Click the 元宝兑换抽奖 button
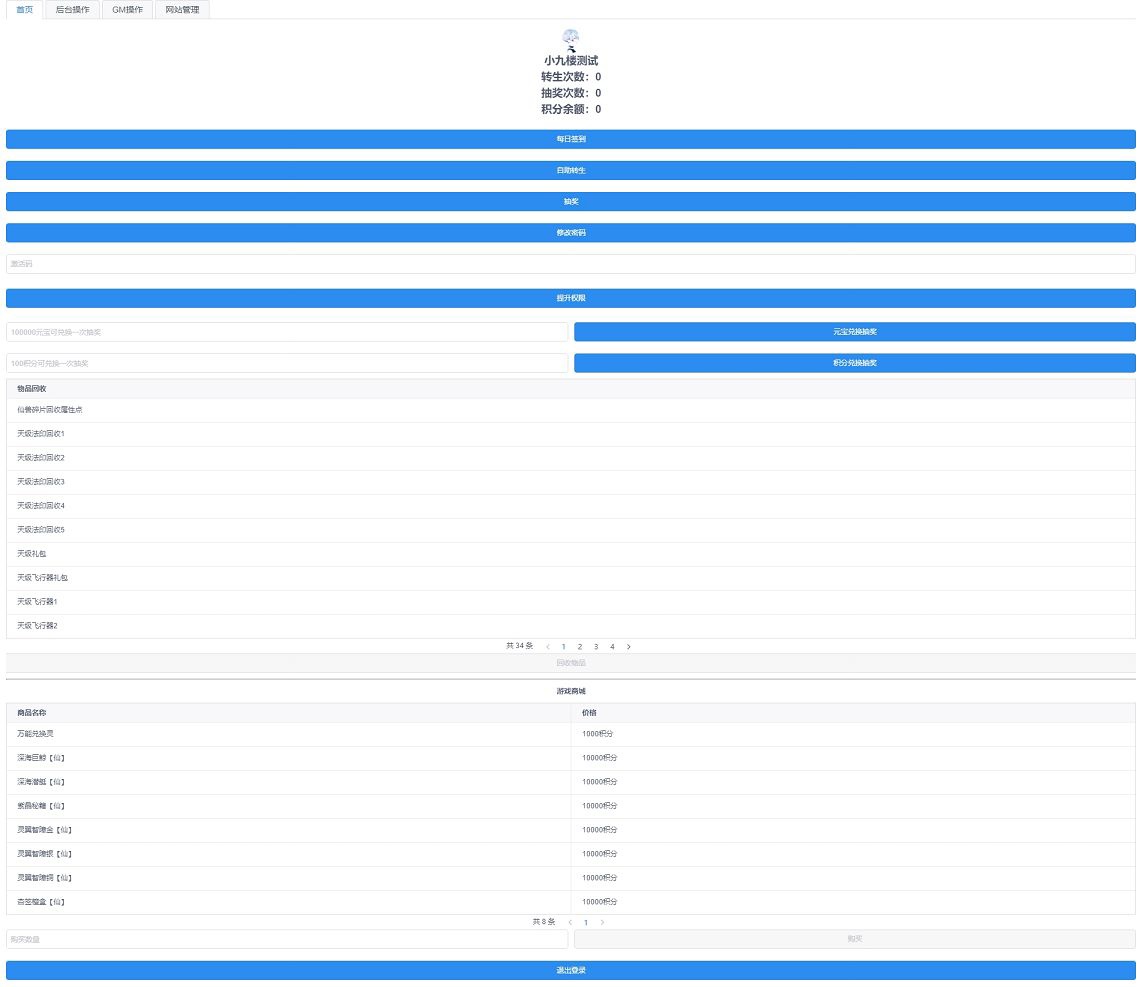 point(854,331)
